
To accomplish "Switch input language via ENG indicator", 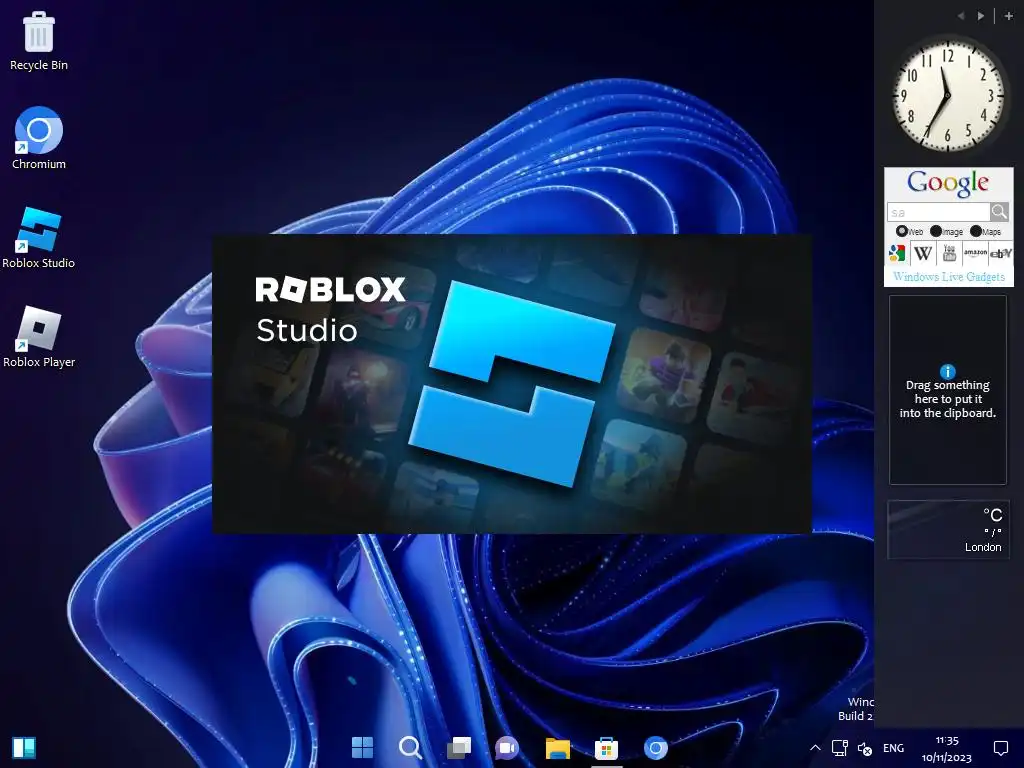I will pyautogui.click(x=893, y=748).
